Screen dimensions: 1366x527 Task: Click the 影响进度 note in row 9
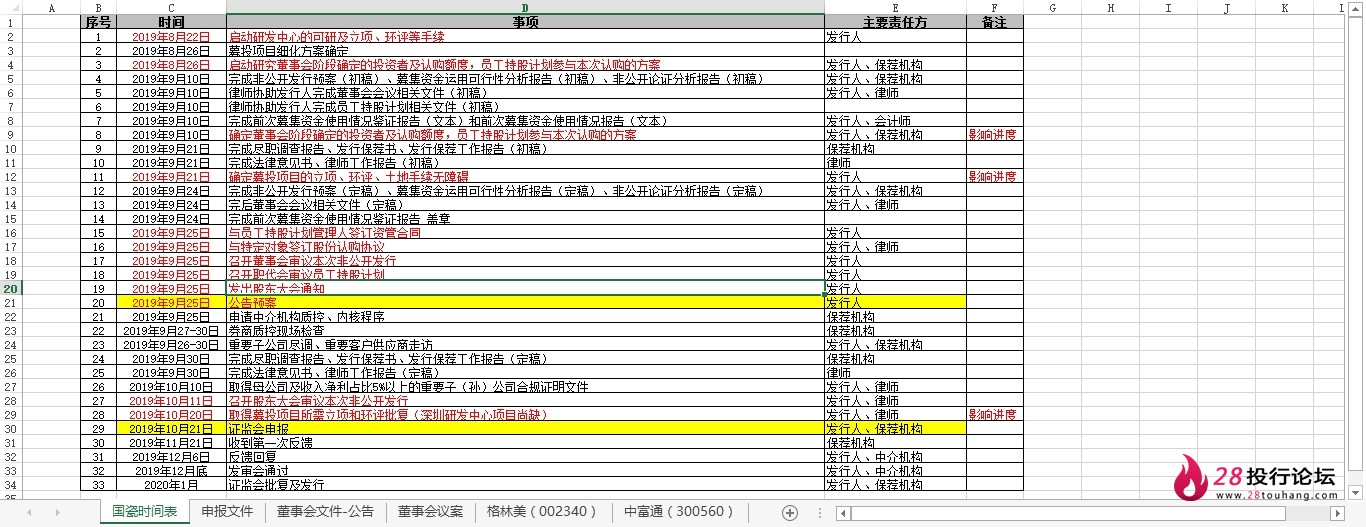[x=994, y=134]
